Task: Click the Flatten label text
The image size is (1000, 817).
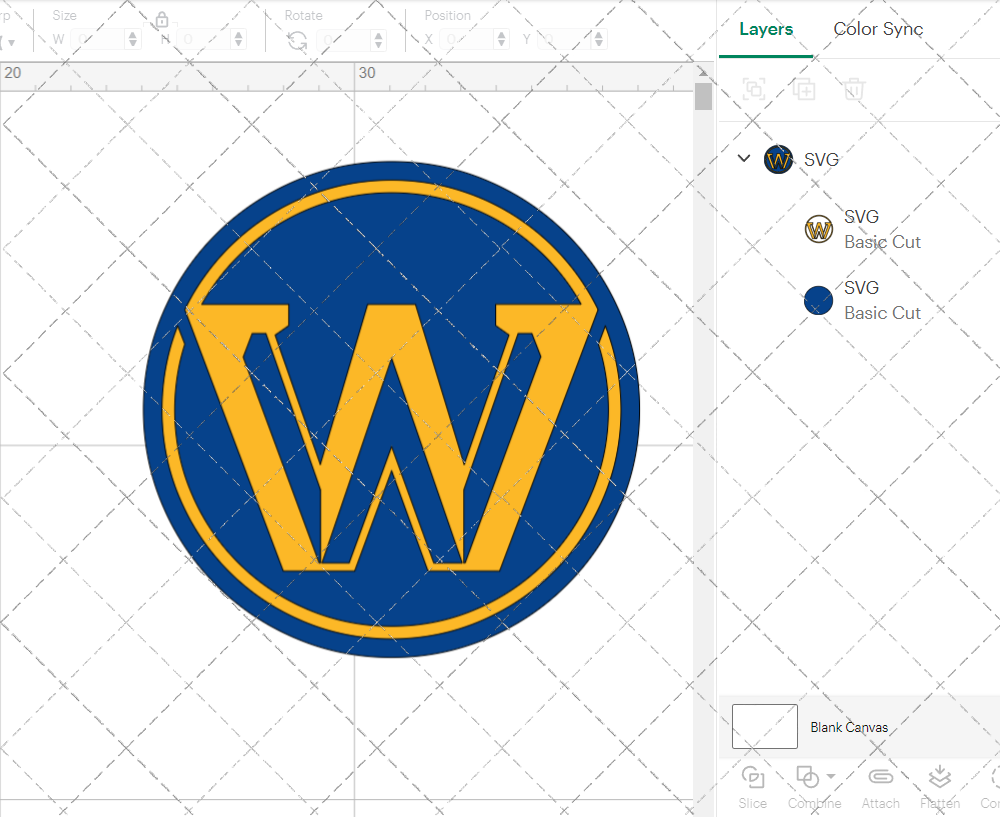Action: pyautogui.click(x=939, y=804)
